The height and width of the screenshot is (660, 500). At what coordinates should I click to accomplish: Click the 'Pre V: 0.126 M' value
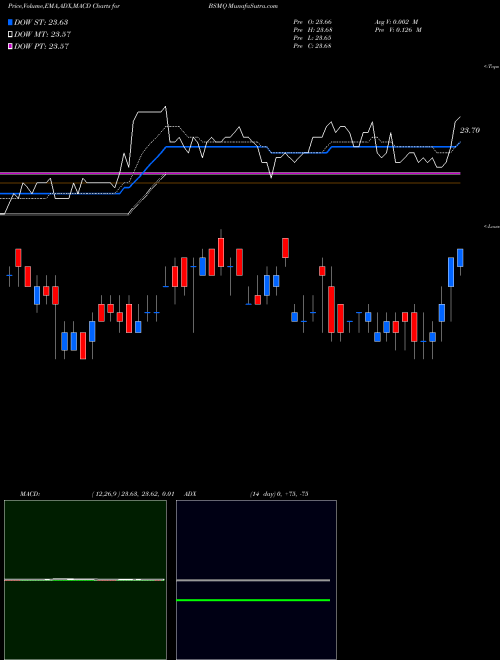398,30
